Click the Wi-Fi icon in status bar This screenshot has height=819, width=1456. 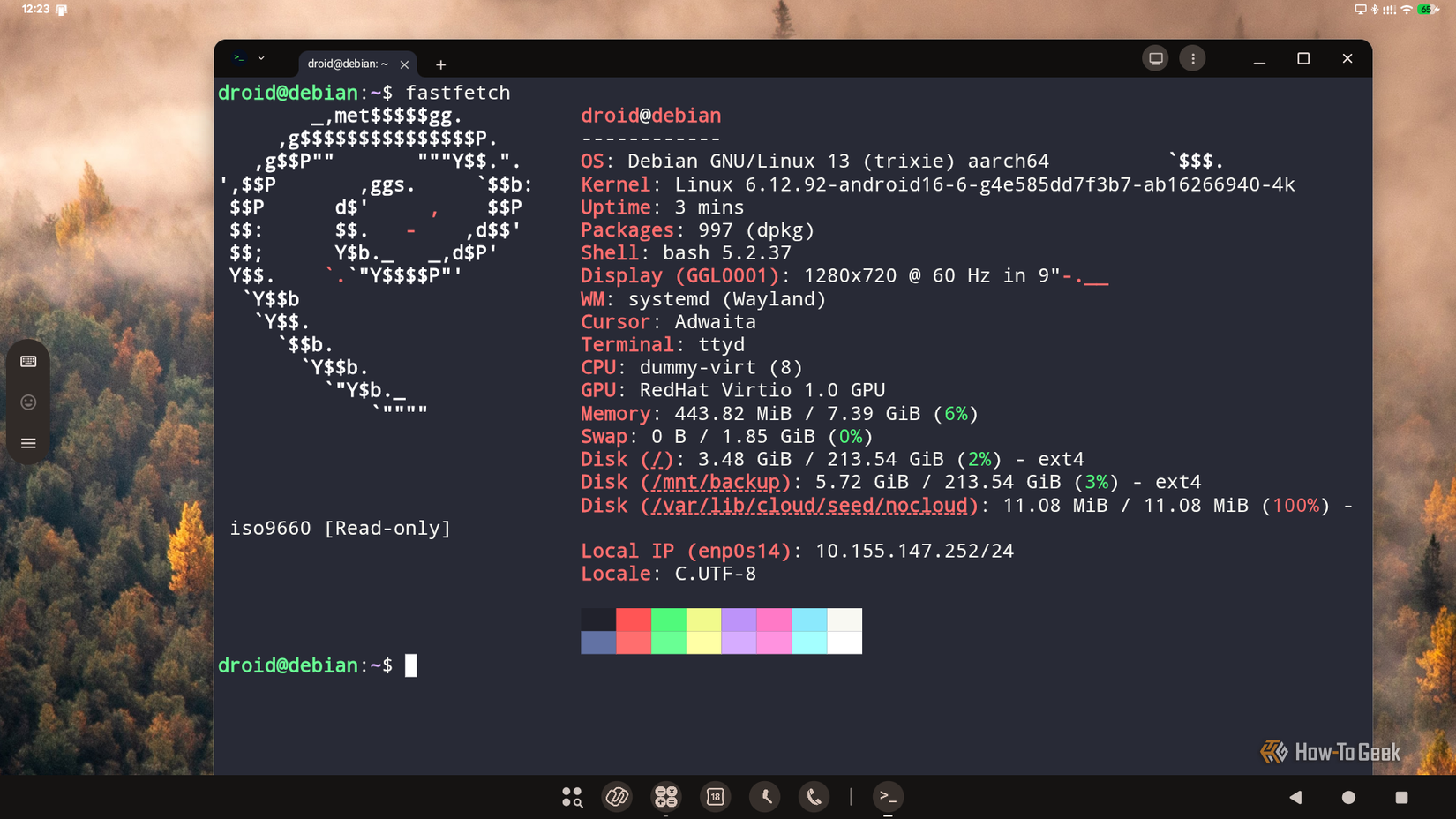click(x=1407, y=10)
